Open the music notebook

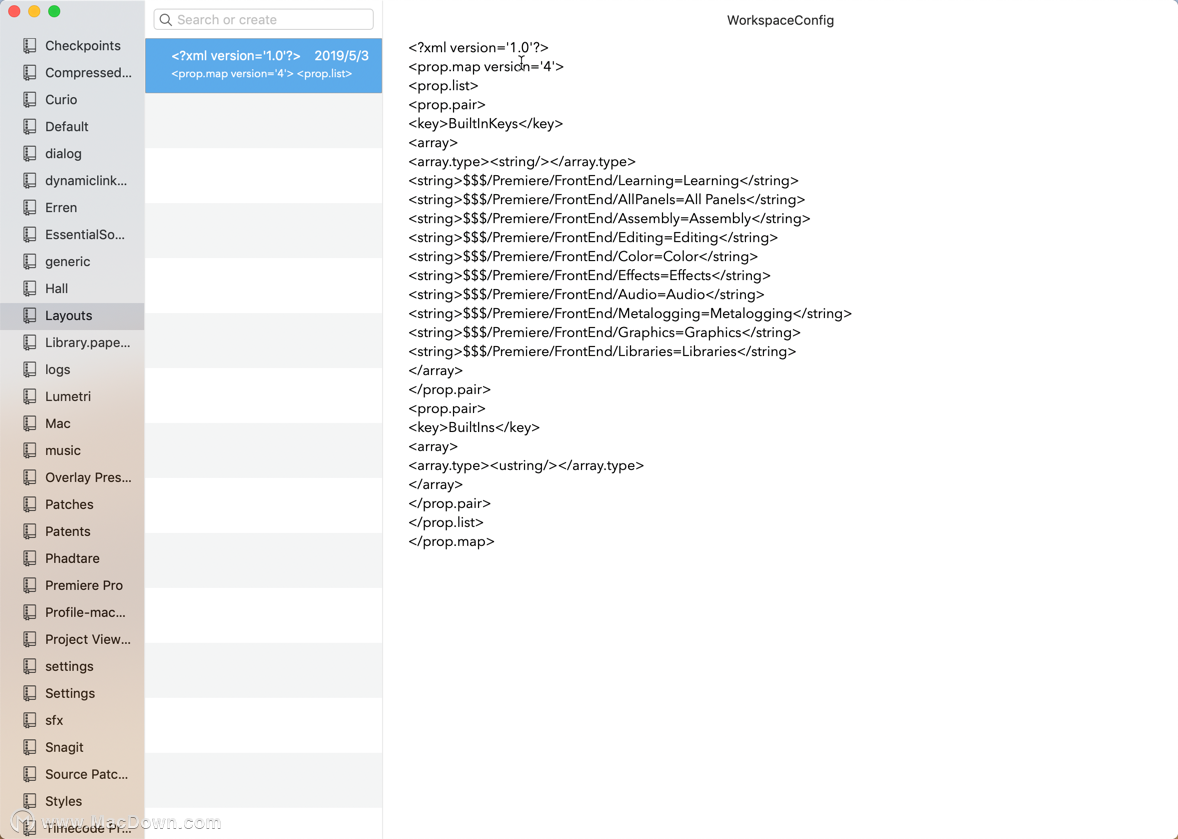(62, 451)
